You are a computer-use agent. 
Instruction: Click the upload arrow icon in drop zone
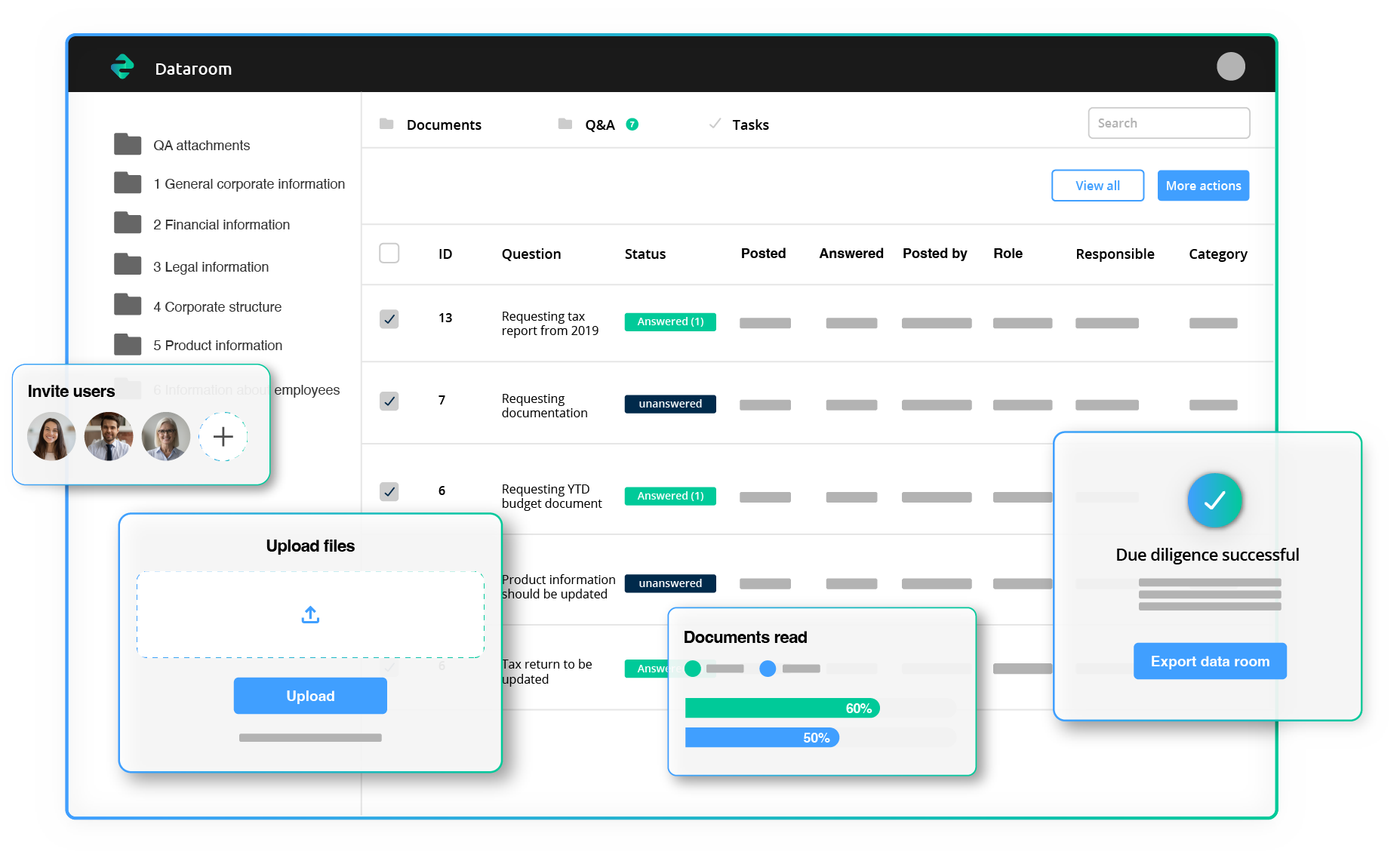click(x=310, y=615)
